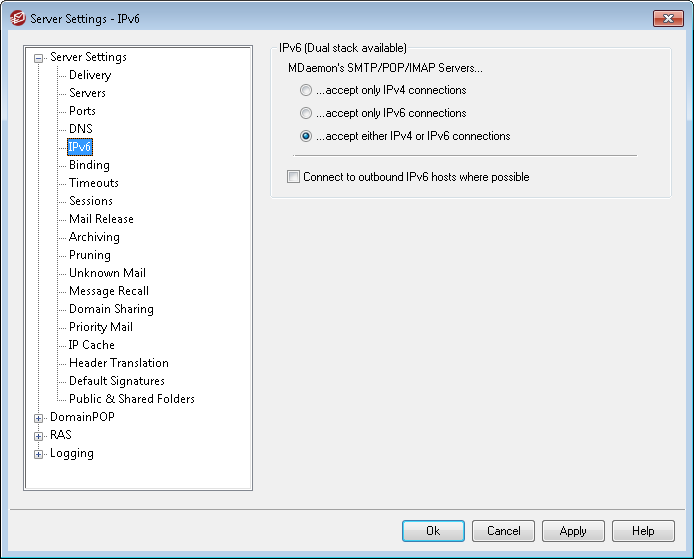The width and height of the screenshot is (694, 559).
Task: Select accept only IPv6 connections option
Action: (x=306, y=113)
